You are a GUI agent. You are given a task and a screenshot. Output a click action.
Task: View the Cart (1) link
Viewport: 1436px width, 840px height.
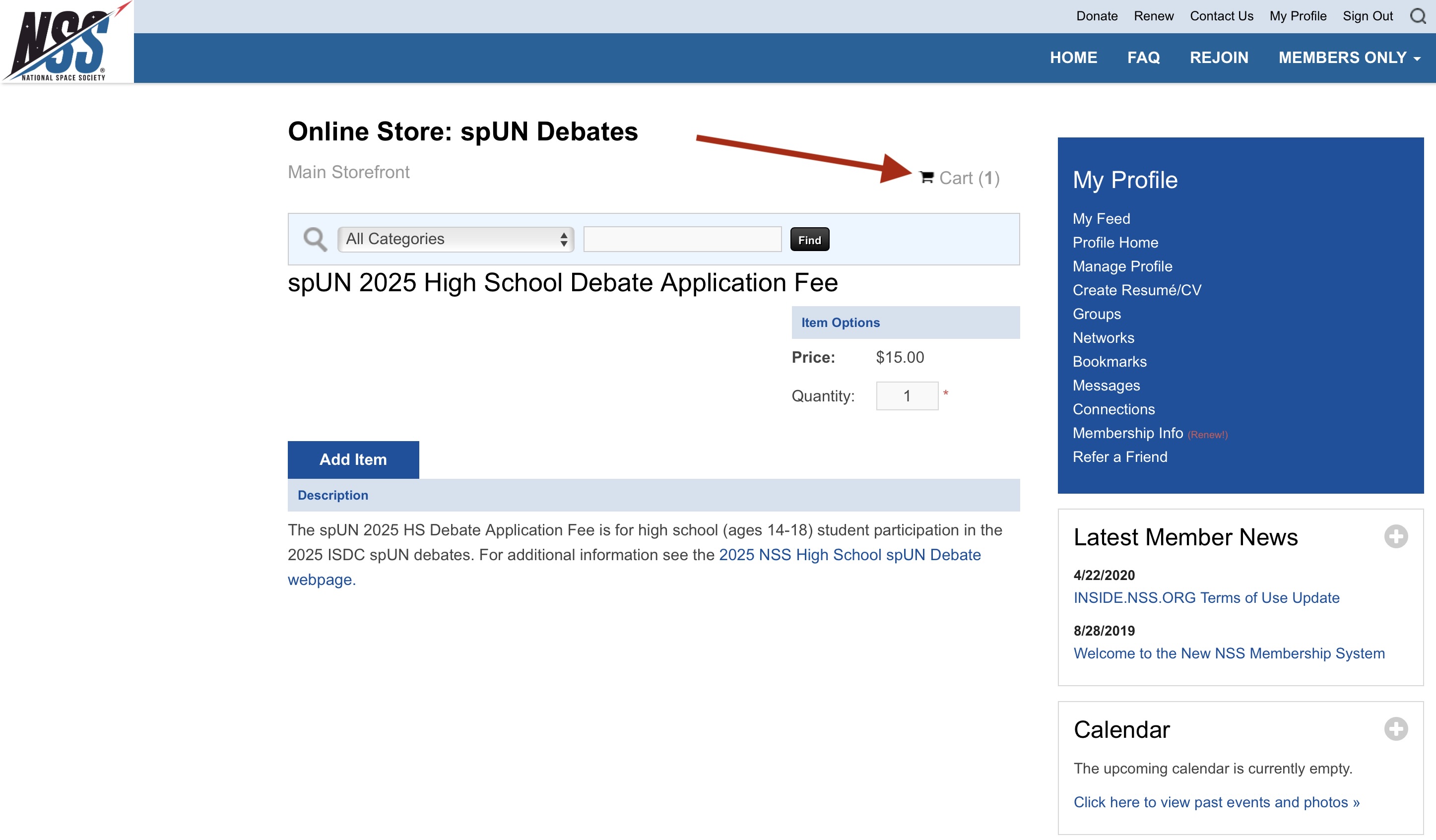point(969,179)
